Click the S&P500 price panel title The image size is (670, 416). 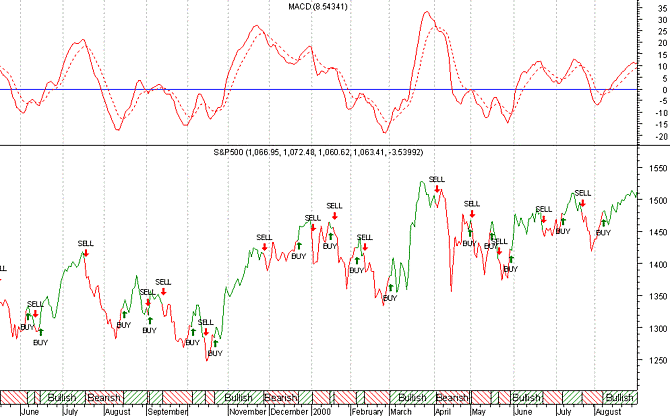(x=318, y=152)
